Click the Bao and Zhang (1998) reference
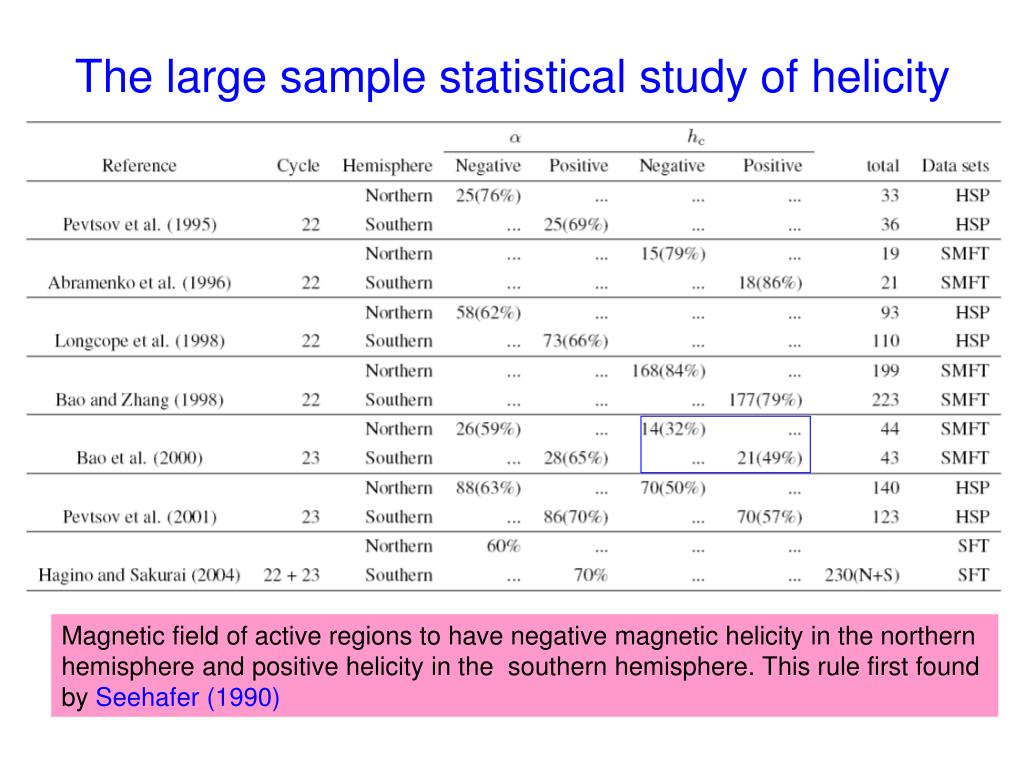Screen dimensions: 1024x768 click(140, 400)
